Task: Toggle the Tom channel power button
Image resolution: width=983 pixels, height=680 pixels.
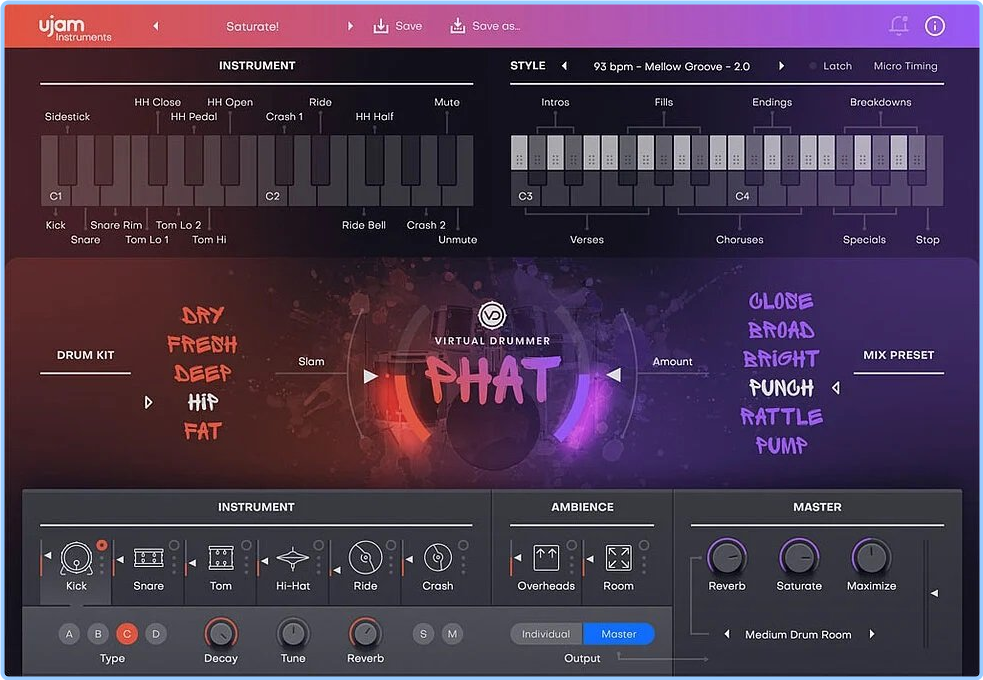Action: tap(246, 545)
